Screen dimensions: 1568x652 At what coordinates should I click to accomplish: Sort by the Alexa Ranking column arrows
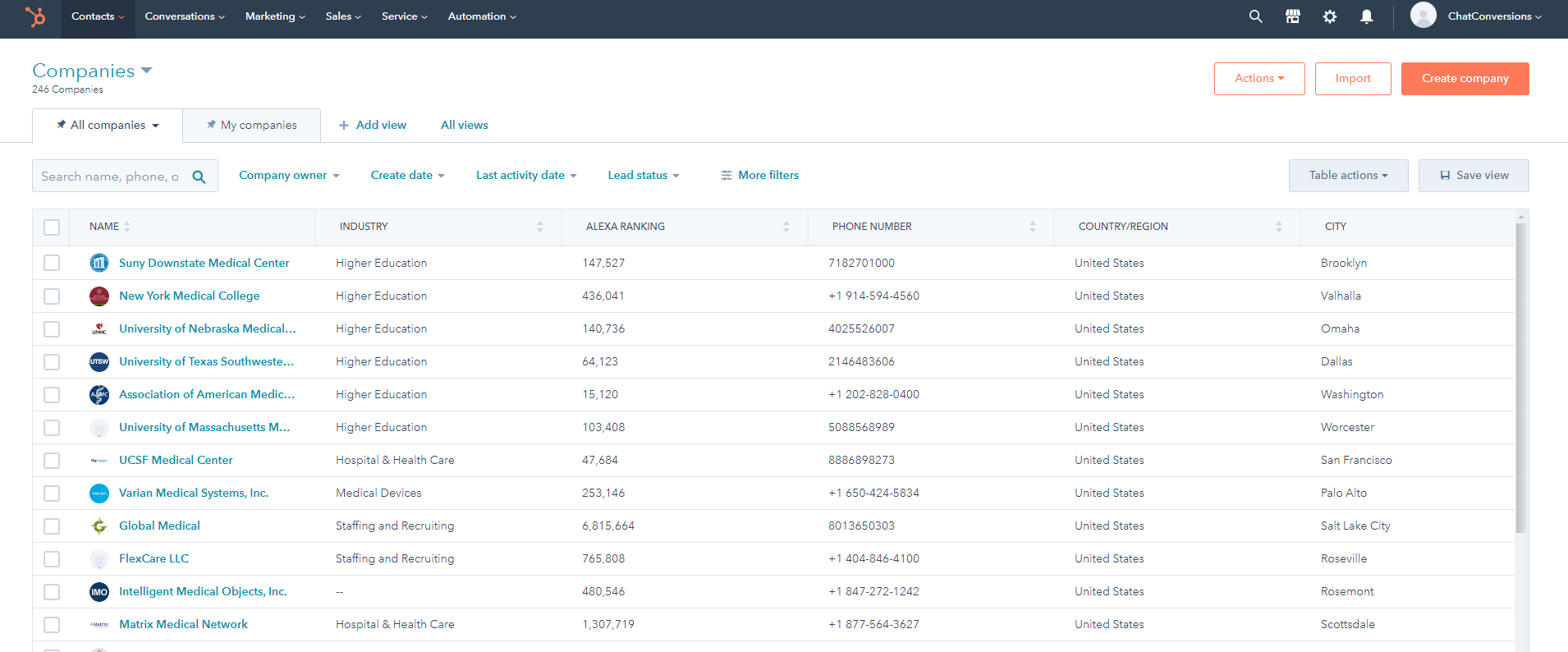tap(786, 227)
